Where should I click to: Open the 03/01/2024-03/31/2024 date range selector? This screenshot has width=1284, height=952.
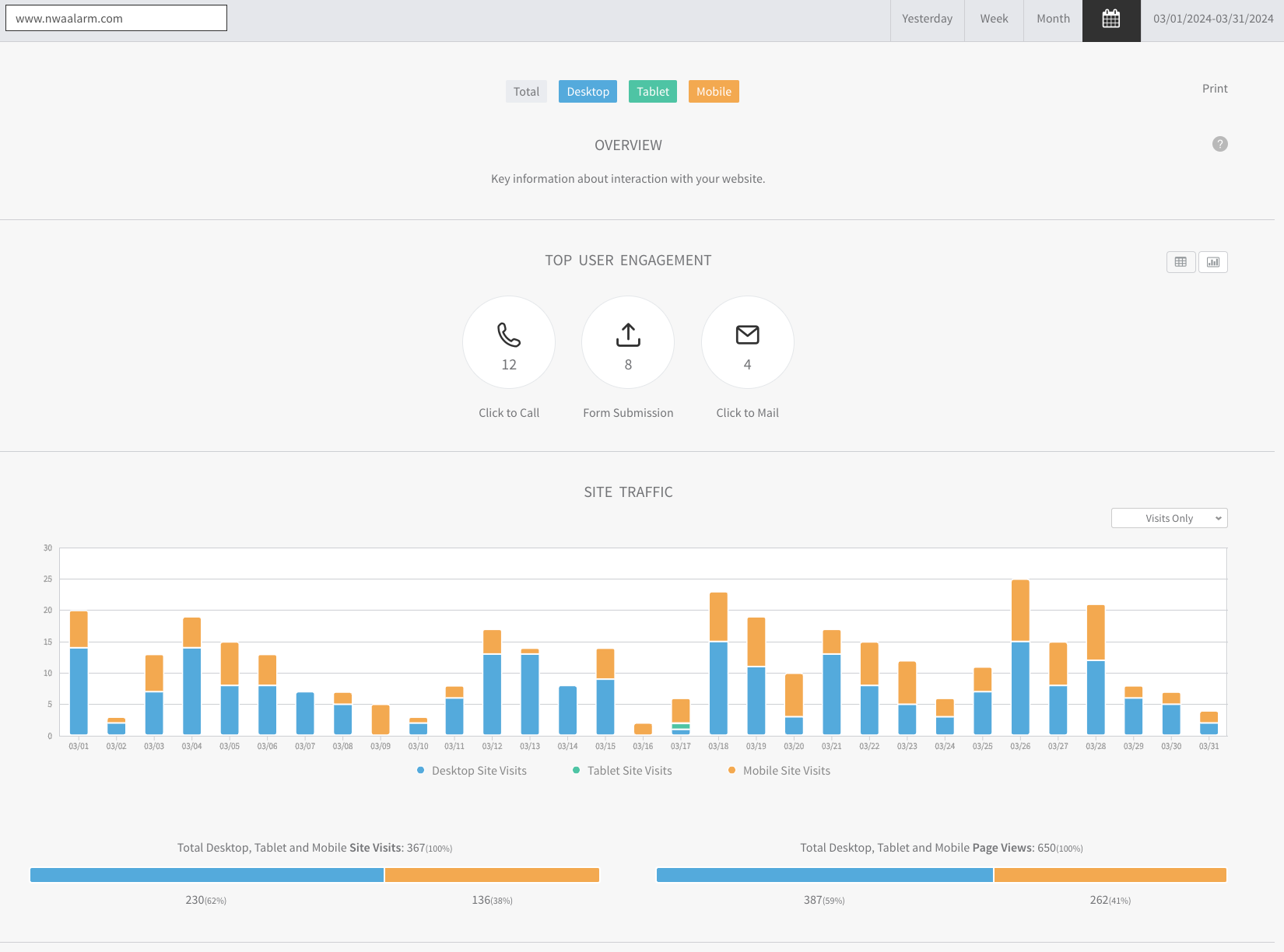click(x=1212, y=19)
